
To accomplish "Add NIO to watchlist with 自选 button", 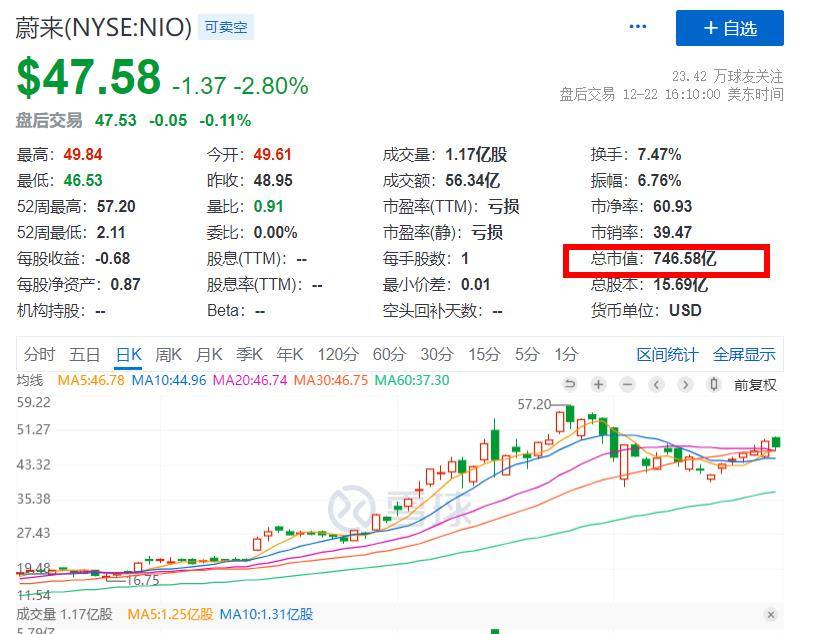I will (729, 28).
